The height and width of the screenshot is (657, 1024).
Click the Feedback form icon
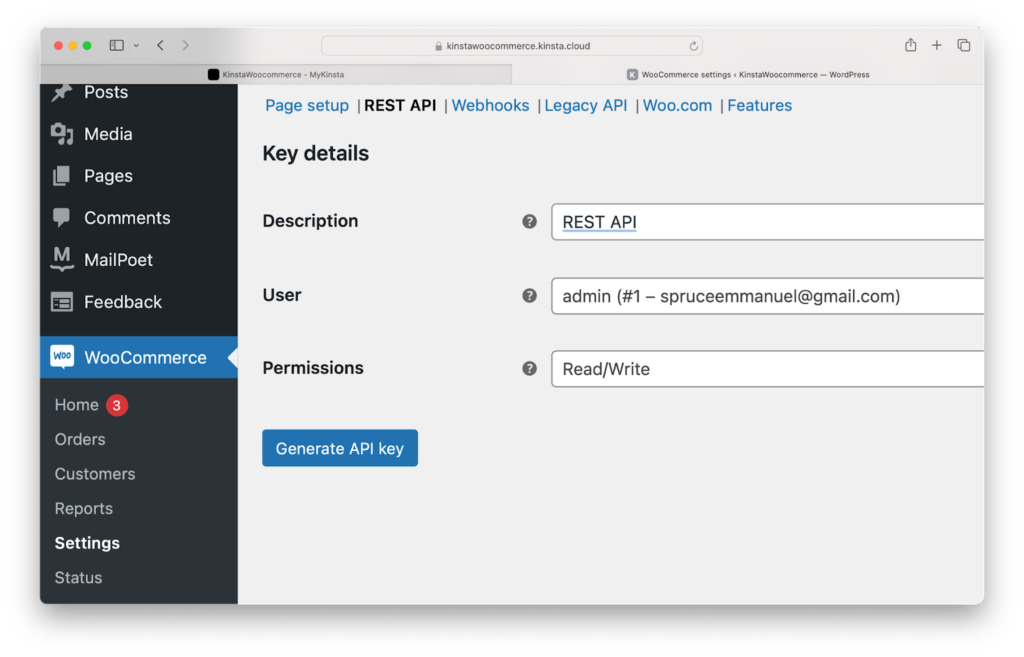tap(62, 302)
